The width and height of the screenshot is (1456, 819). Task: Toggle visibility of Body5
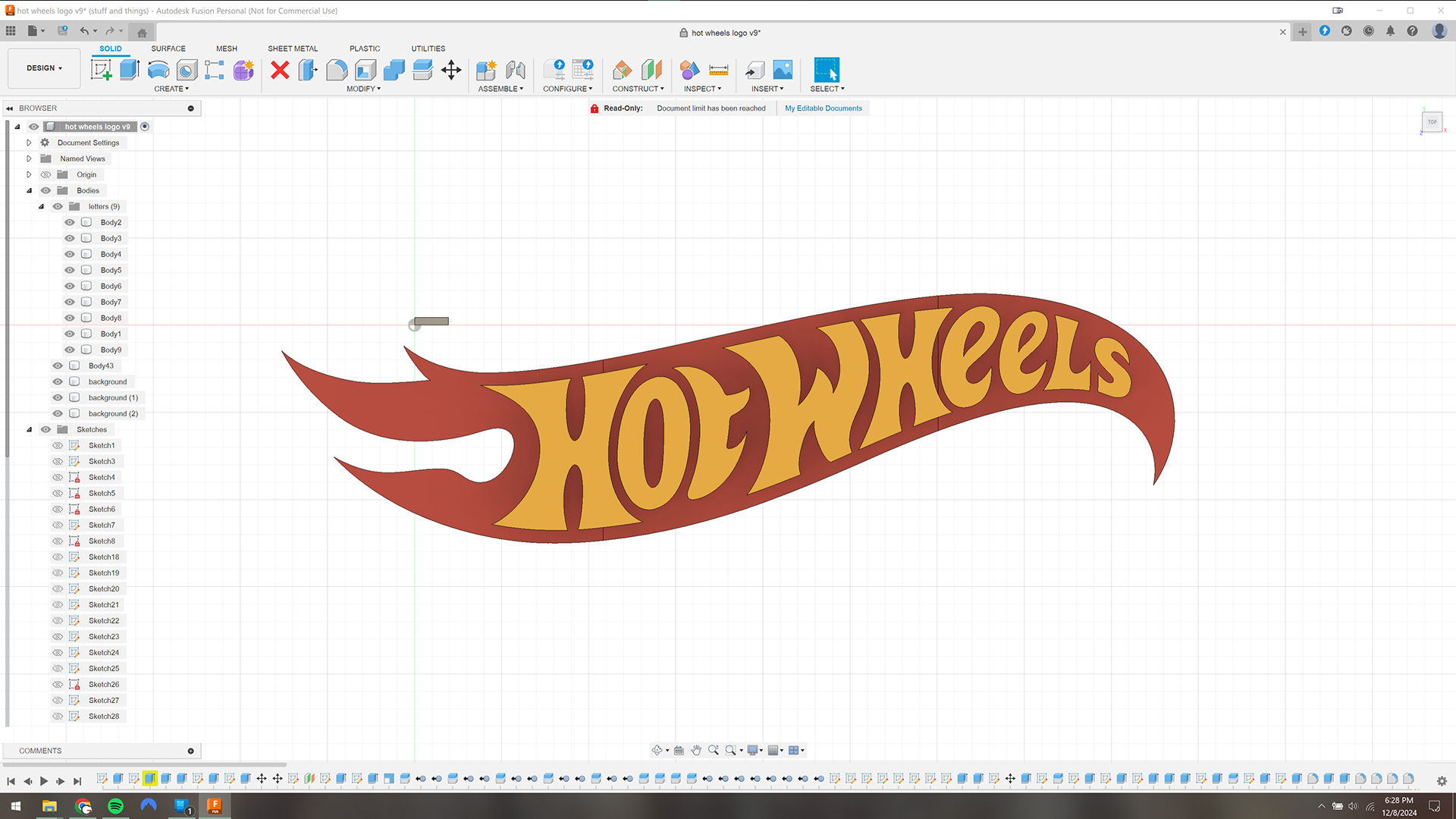click(70, 270)
